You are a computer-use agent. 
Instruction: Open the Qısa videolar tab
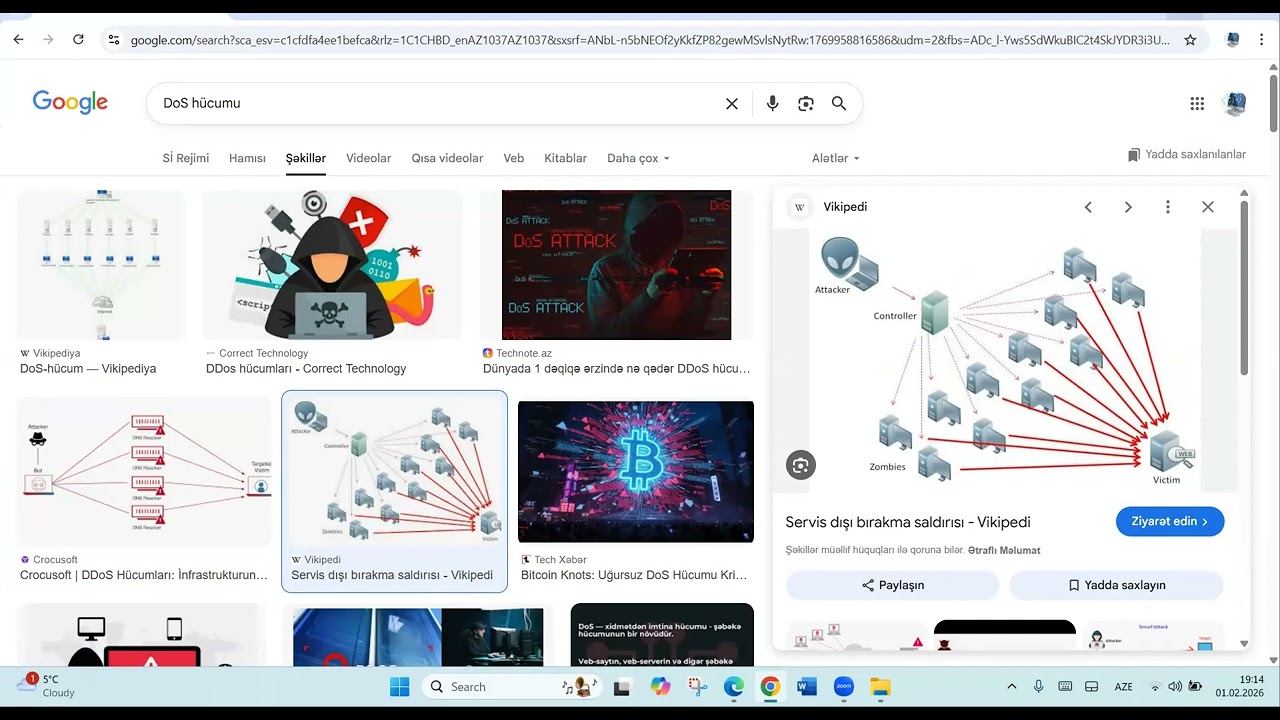447,158
